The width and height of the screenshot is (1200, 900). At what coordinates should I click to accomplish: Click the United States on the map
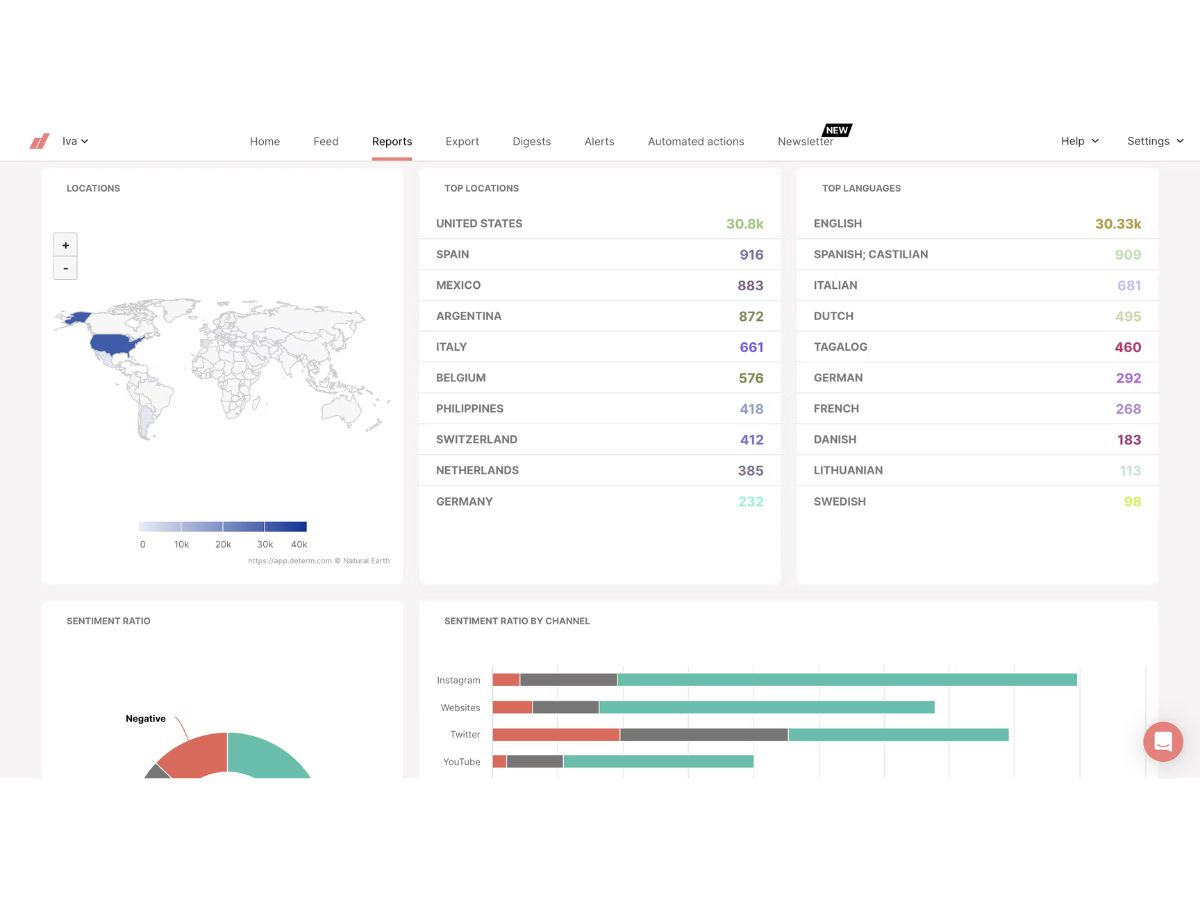click(x=117, y=345)
